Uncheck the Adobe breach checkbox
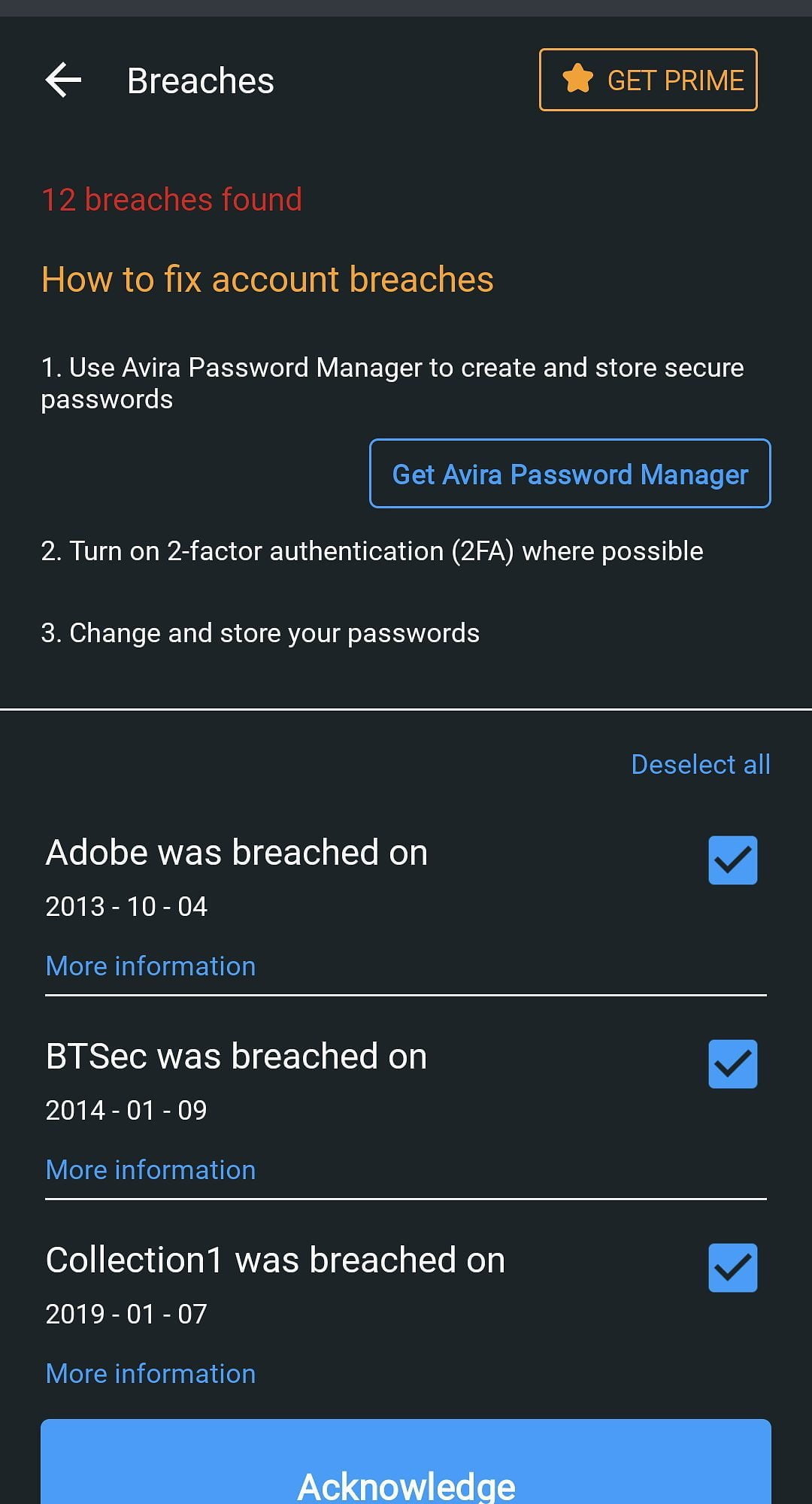Viewport: 812px width, 1504px height. [732, 860]
